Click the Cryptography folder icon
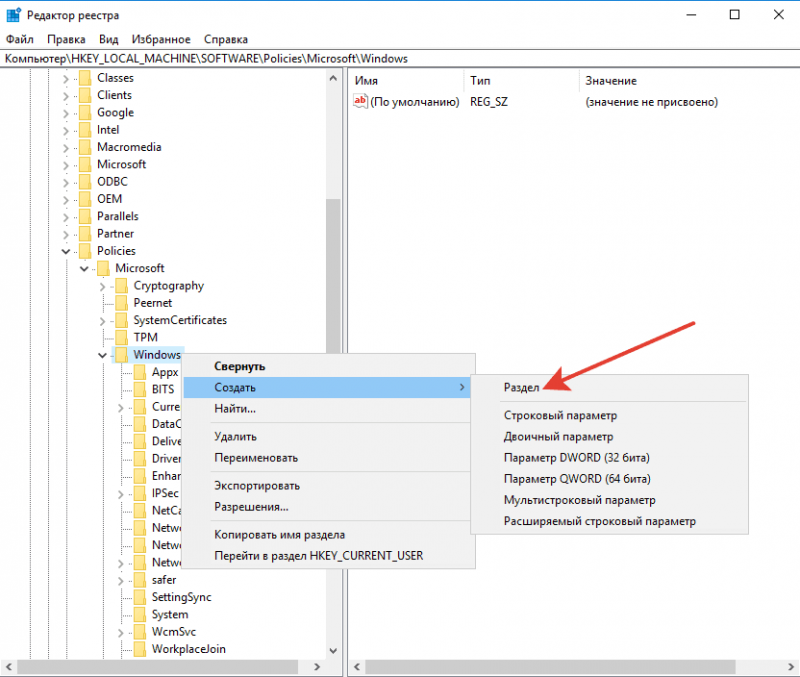 [121, 286]
